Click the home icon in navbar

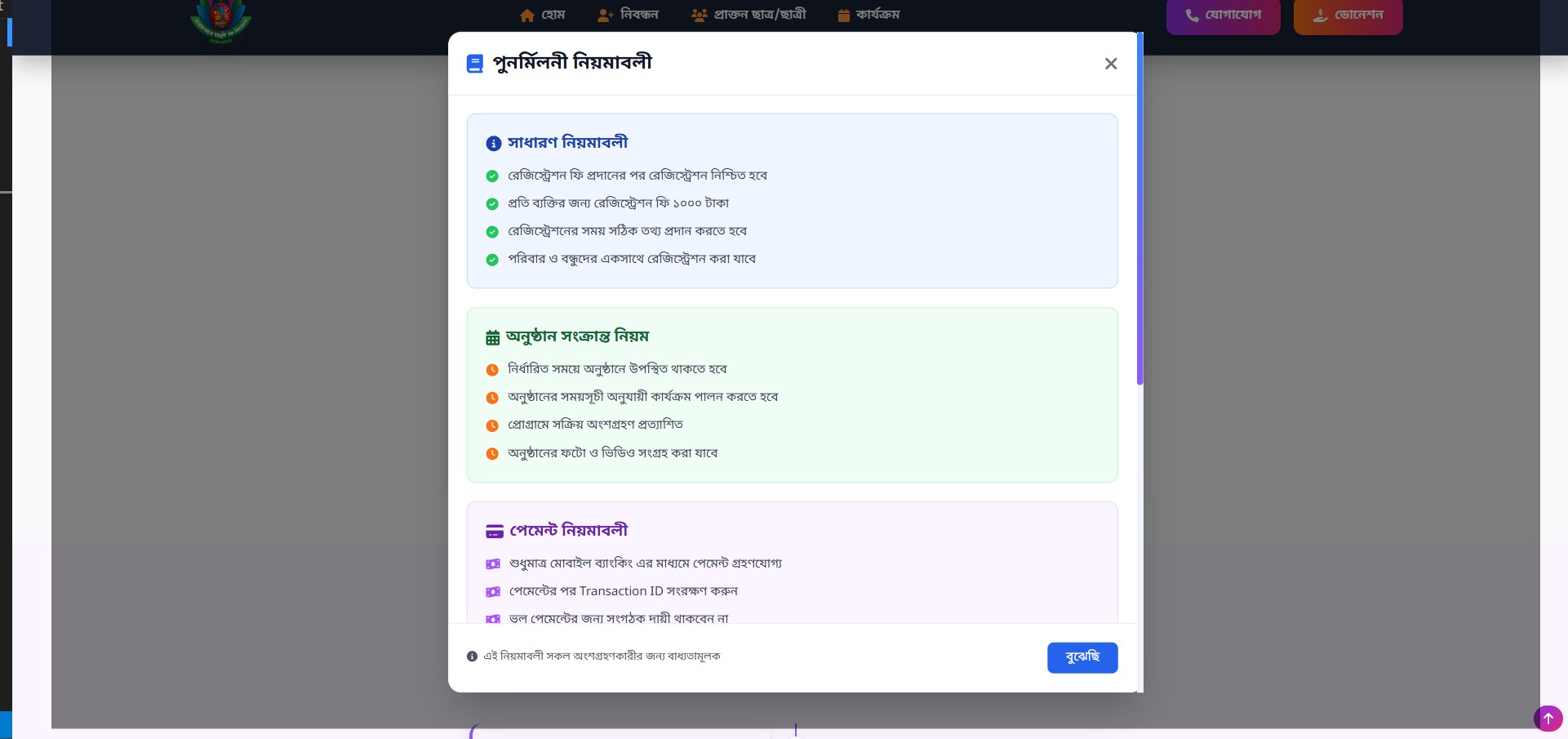pos(527,16)
